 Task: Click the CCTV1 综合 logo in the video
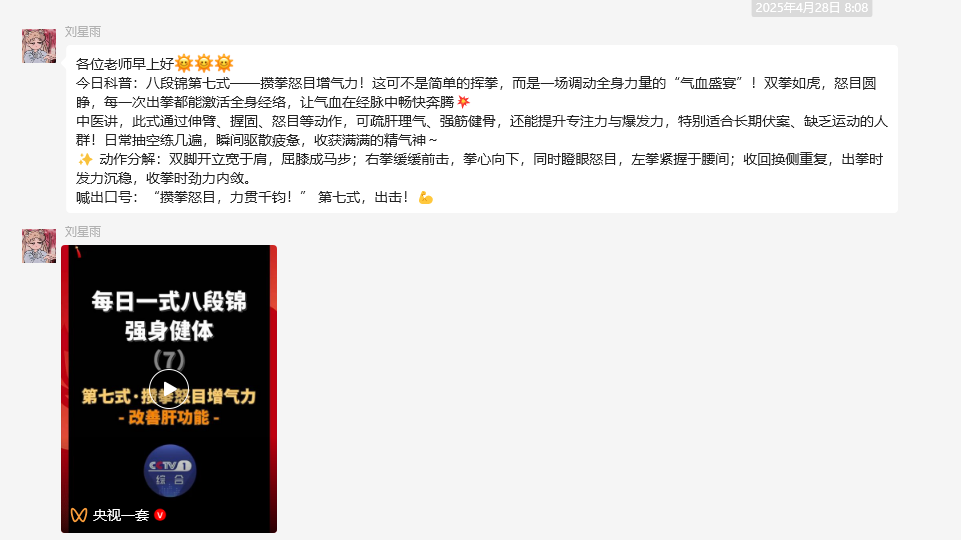[x=170, y=470]
